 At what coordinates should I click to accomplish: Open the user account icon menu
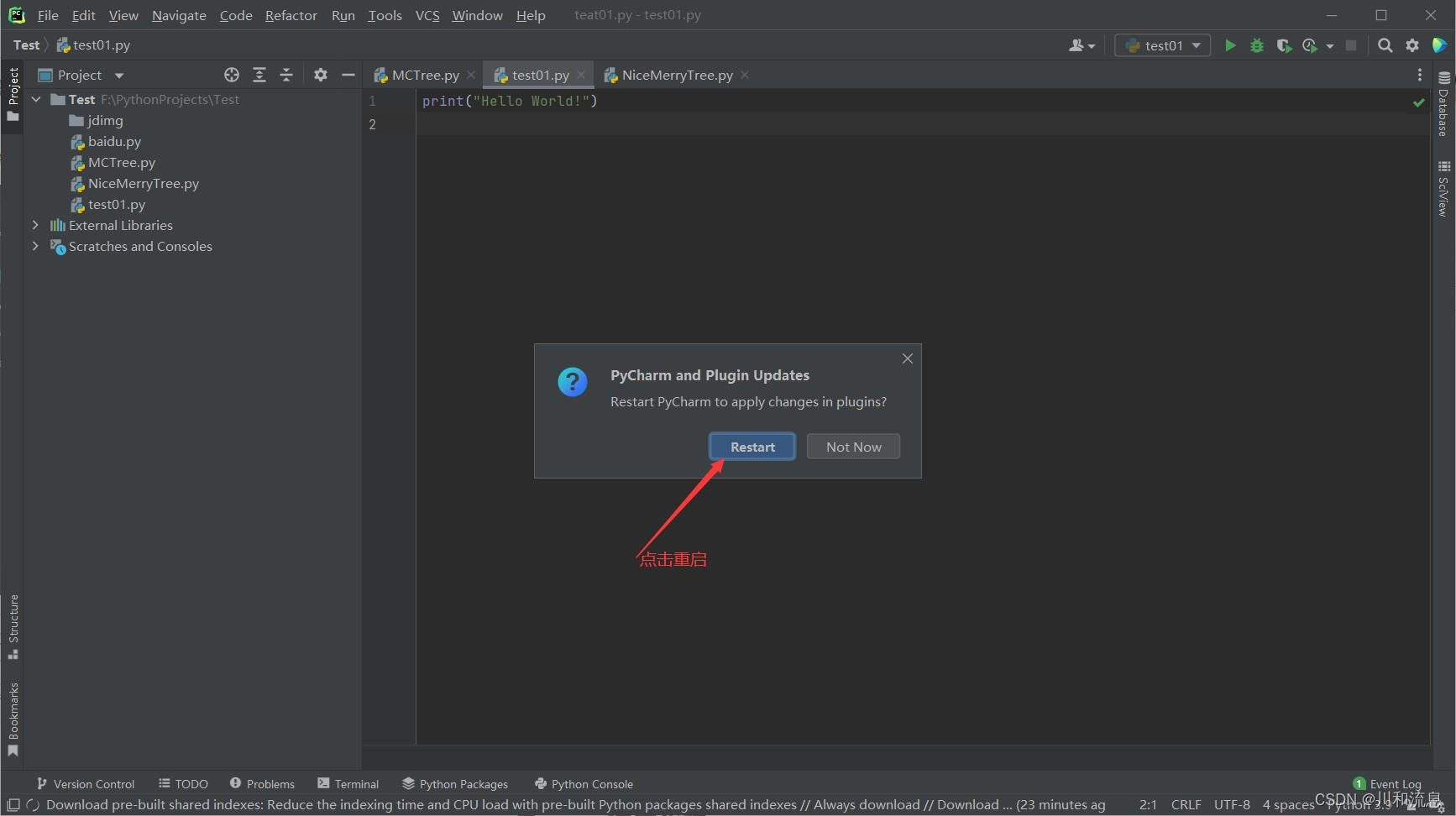(1082, 45)
